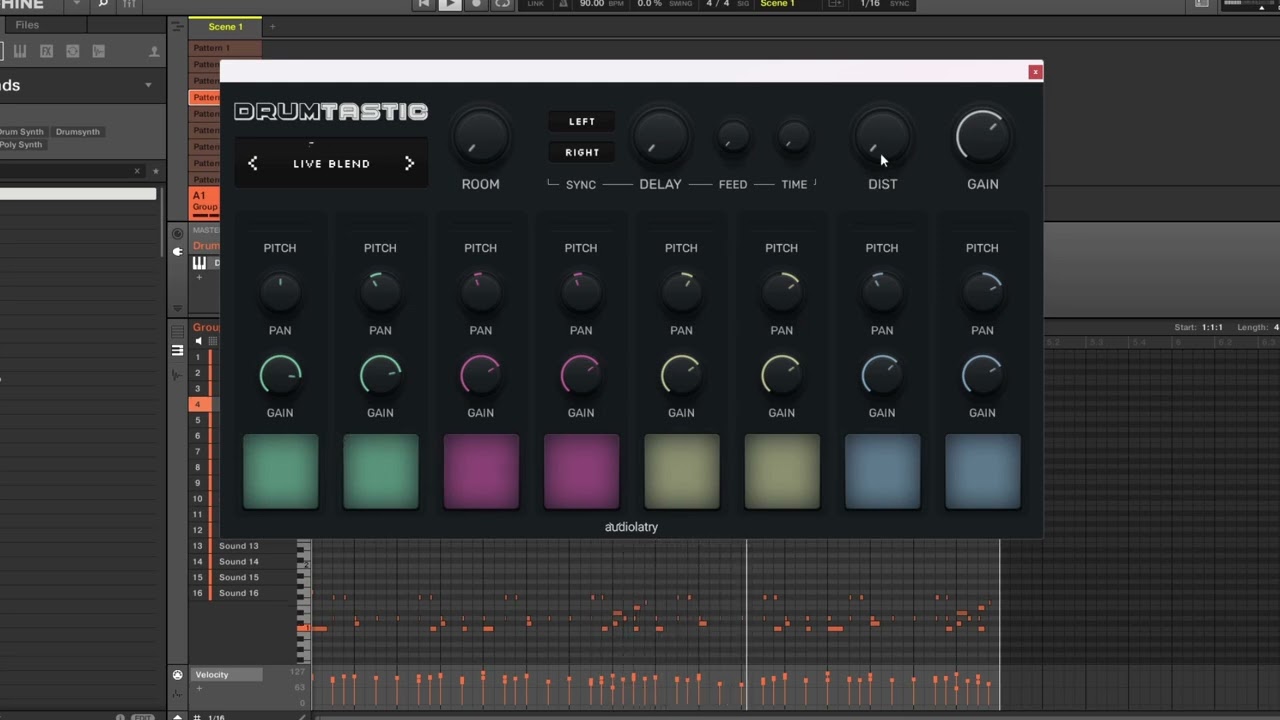This screenshot has height=720, width=1280.
Task: Click the first green pad's gain knob
Action: click(280, 375)
